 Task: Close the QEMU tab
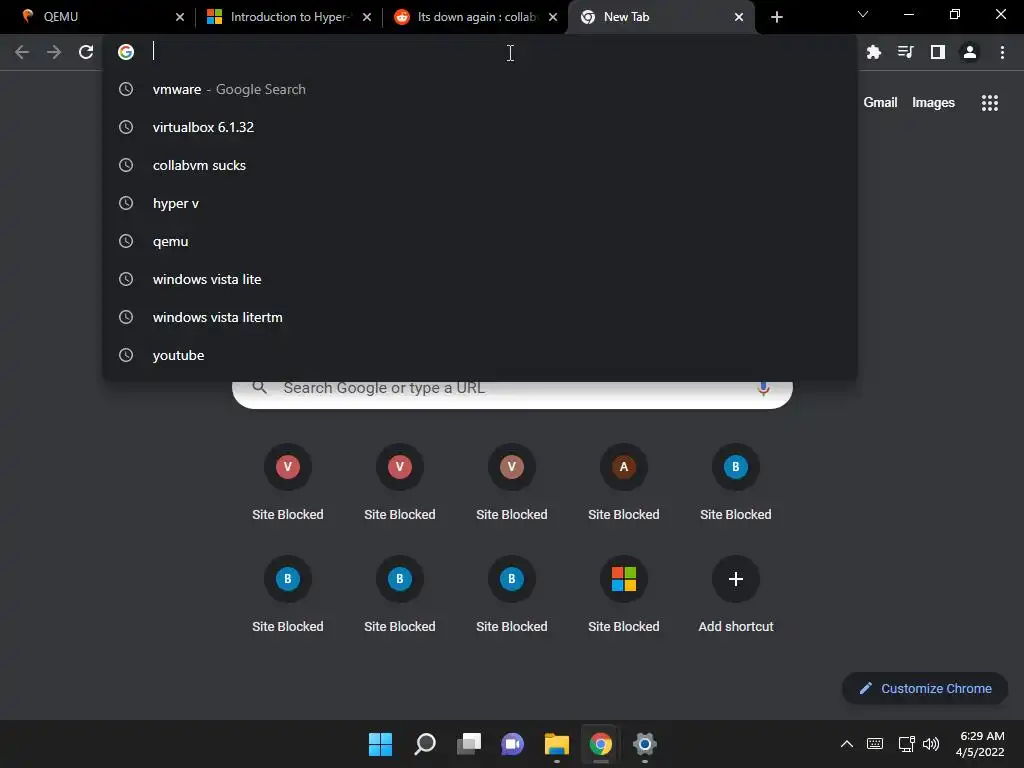click(180, 17)
